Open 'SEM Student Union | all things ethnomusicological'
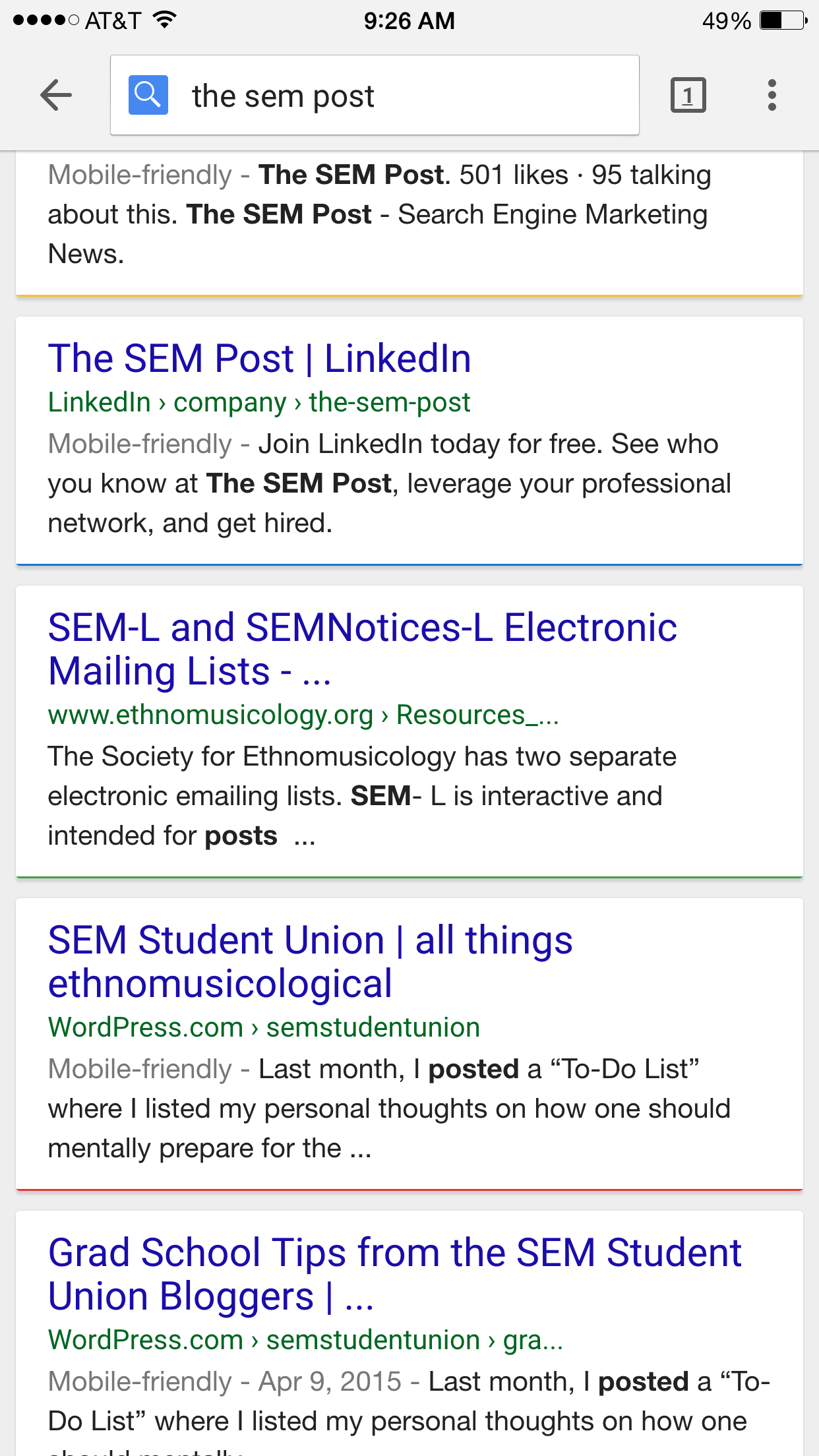Viewport: 819px width, 1456px height. [310, 961]
